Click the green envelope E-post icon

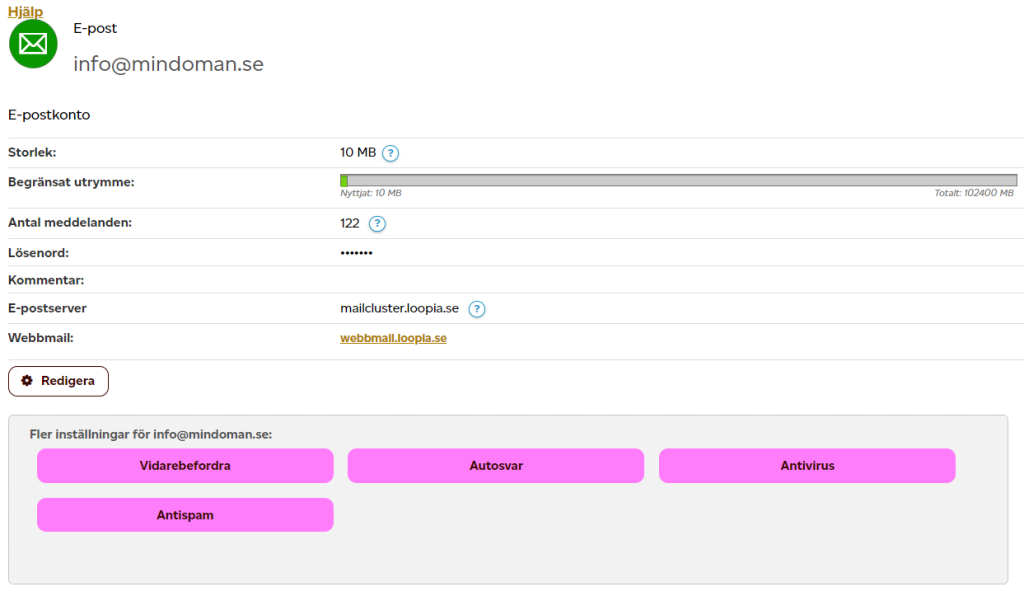pyautogui.click(x=33, y=44)
